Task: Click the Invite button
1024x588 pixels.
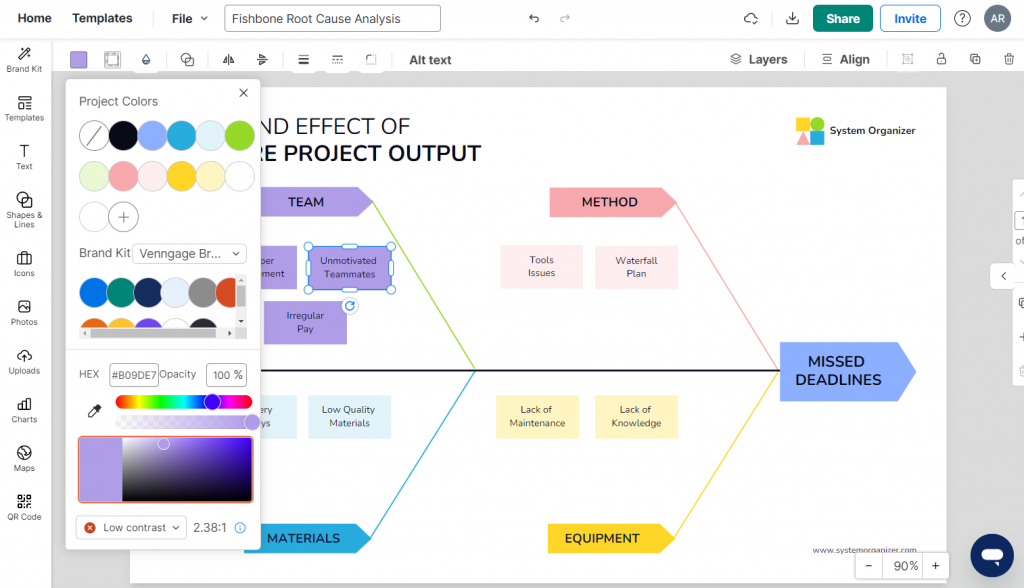Action: 910,18
